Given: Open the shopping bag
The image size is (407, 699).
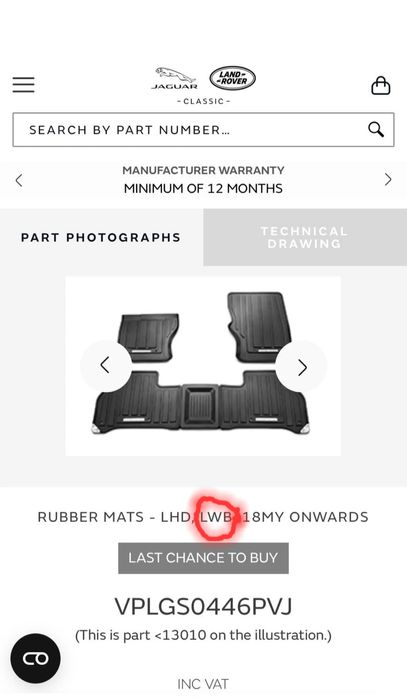Looking at the screenshot, I should click(x=381, y=85).
